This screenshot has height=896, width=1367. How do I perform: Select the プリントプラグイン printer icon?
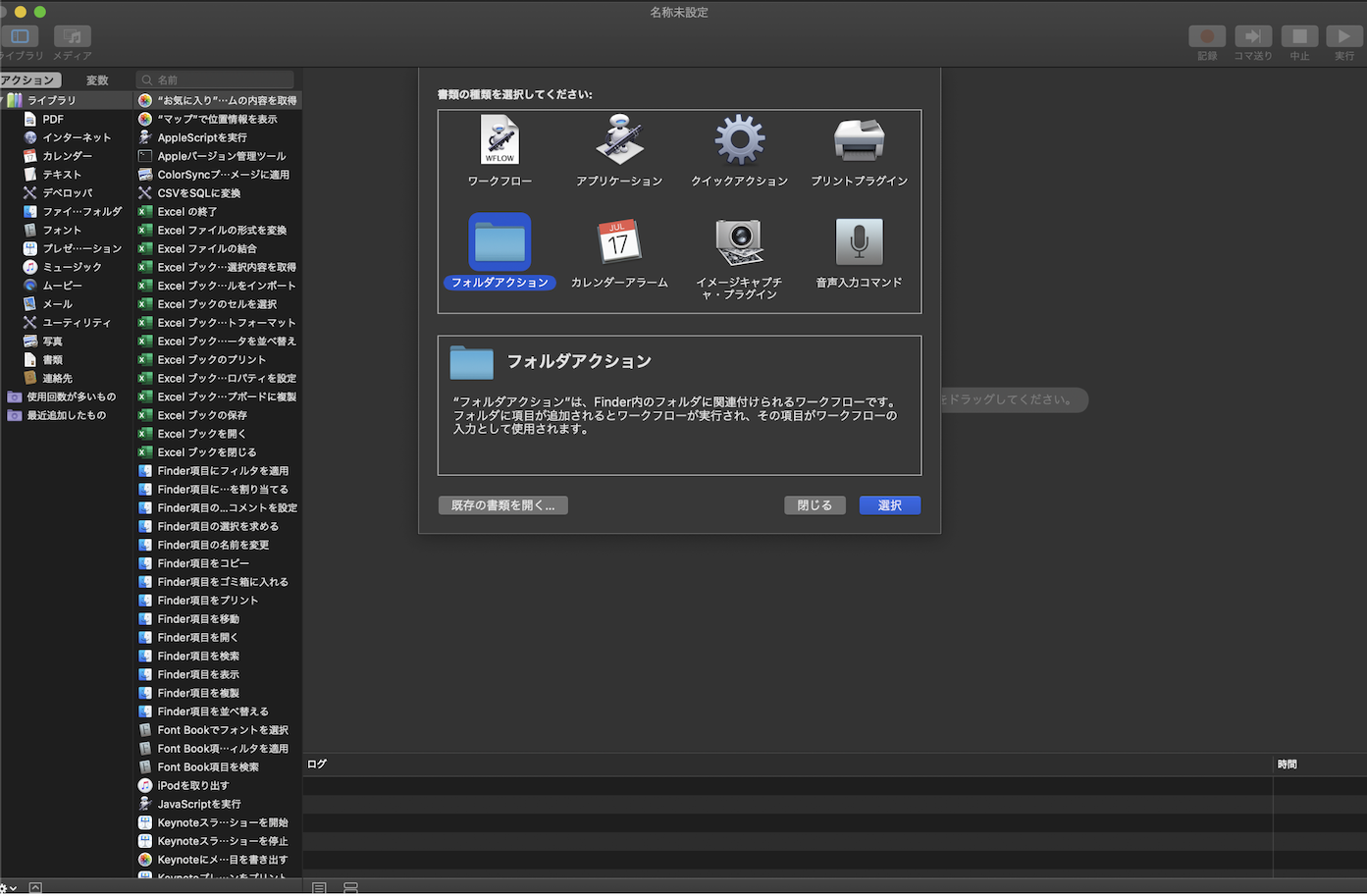pos(859,140)
